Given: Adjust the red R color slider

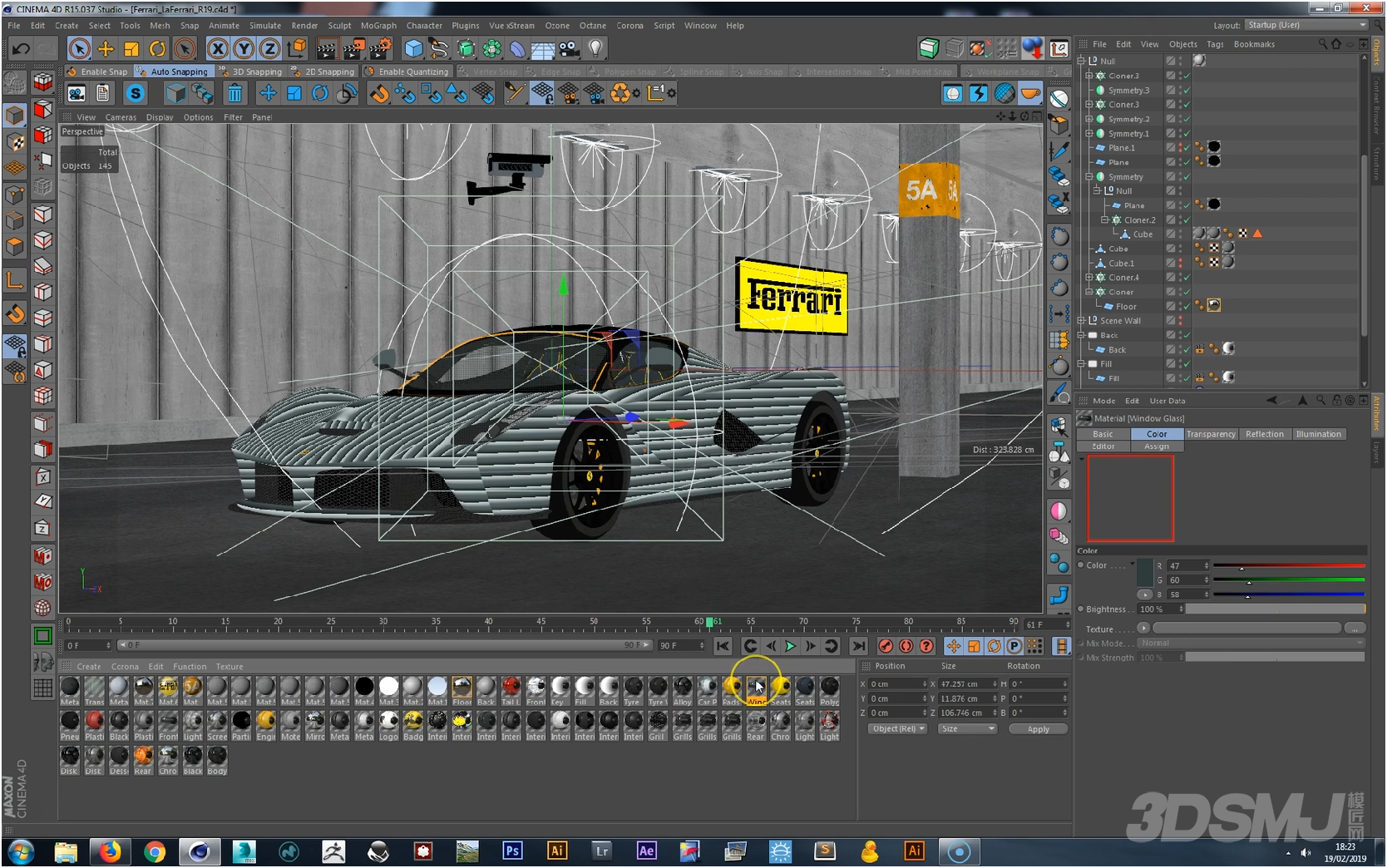Looking at the screenshot, I should (1288, 566).
